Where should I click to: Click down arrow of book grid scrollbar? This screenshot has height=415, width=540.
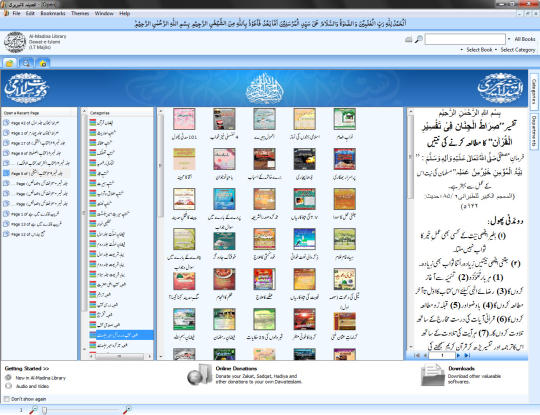pos(160,356)
